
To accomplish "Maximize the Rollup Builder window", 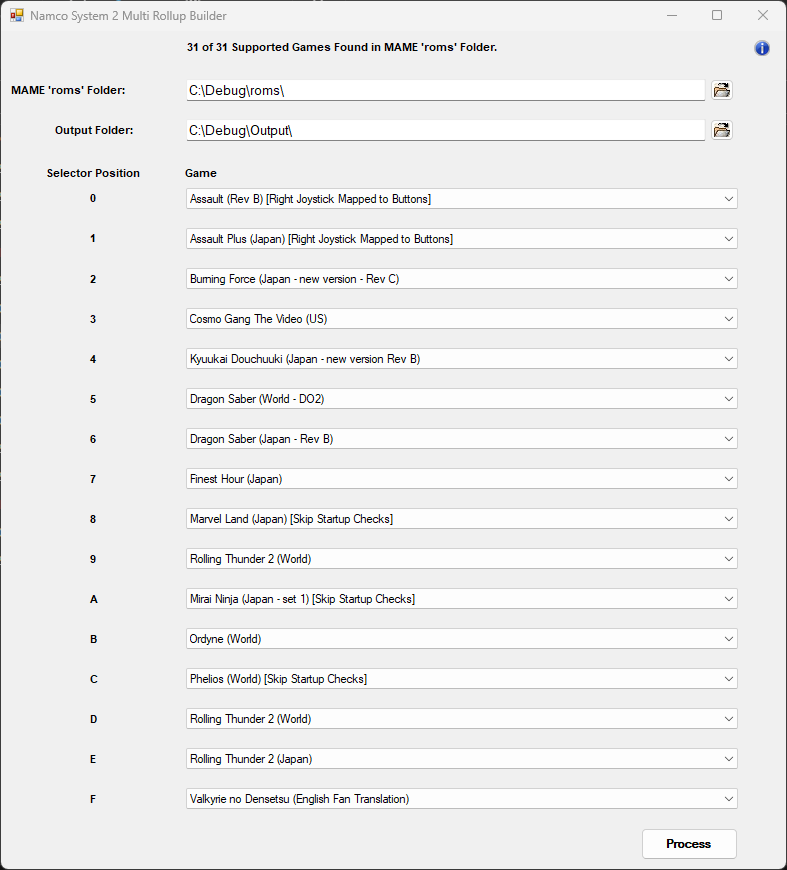I will pos(717,15).
